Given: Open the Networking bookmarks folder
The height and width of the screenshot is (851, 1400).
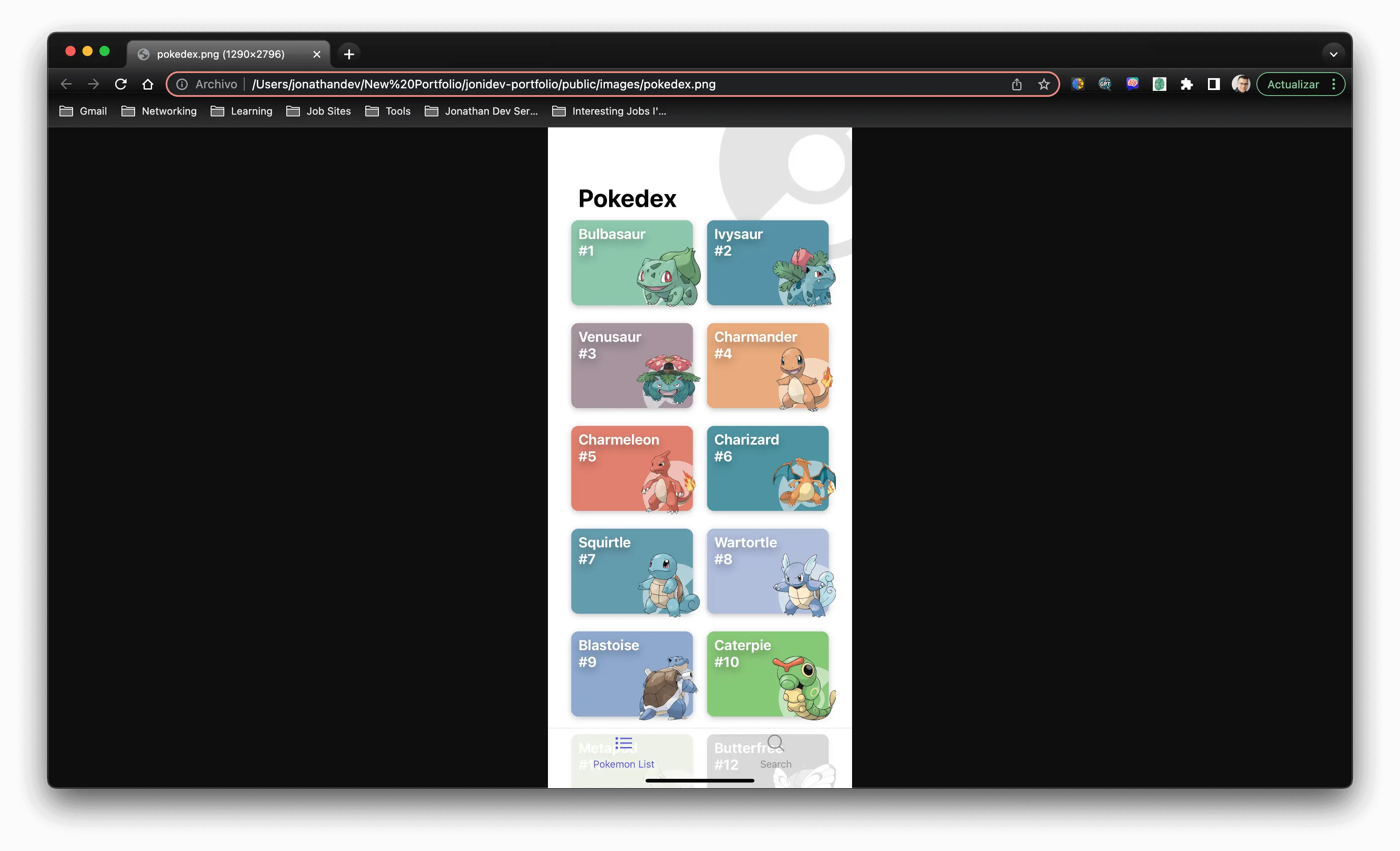Looking at the screenshot, I should [x=159, y=111].
